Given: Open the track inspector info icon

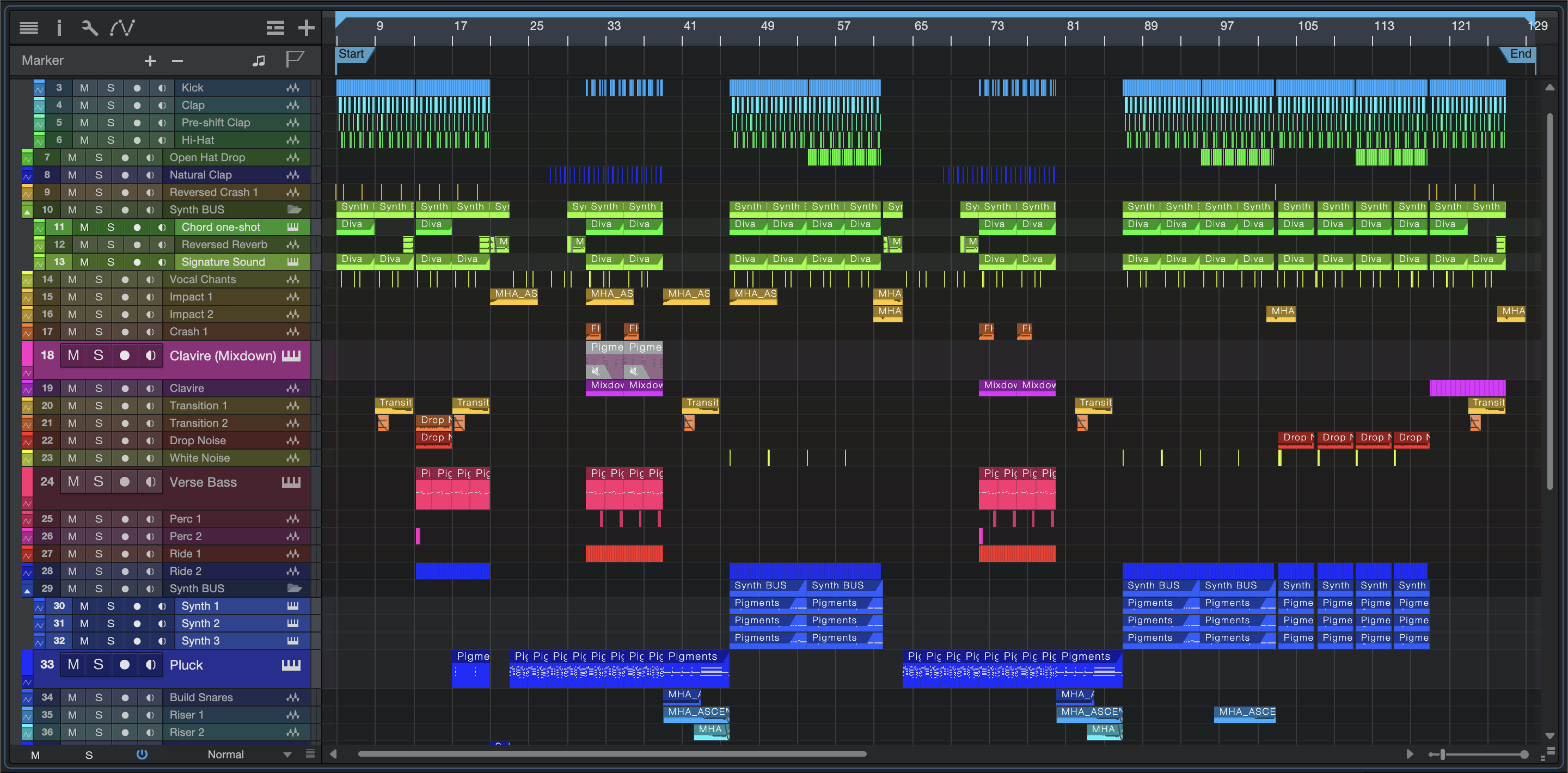Looking at the screenshot, I should click(59, 27).
